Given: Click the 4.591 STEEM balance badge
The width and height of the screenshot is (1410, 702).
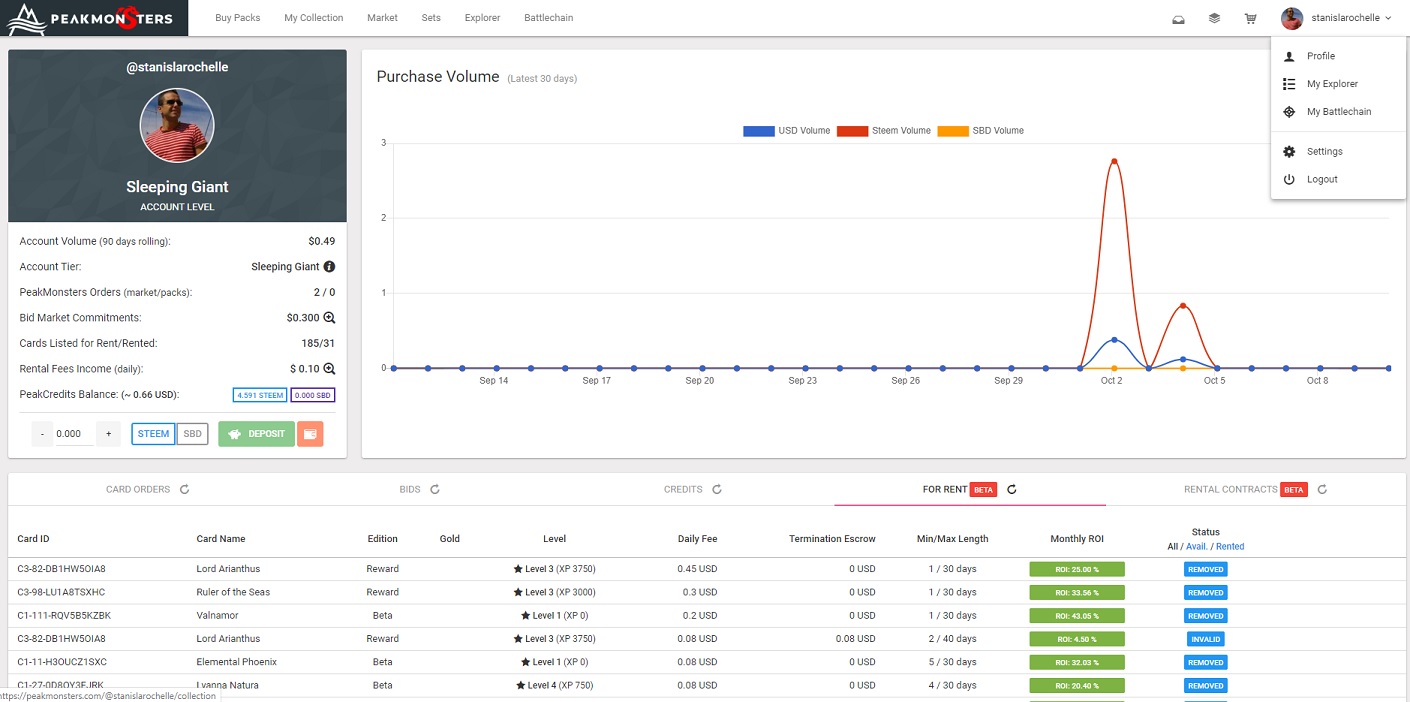Looking at the screenshot, I should (260, 395).
